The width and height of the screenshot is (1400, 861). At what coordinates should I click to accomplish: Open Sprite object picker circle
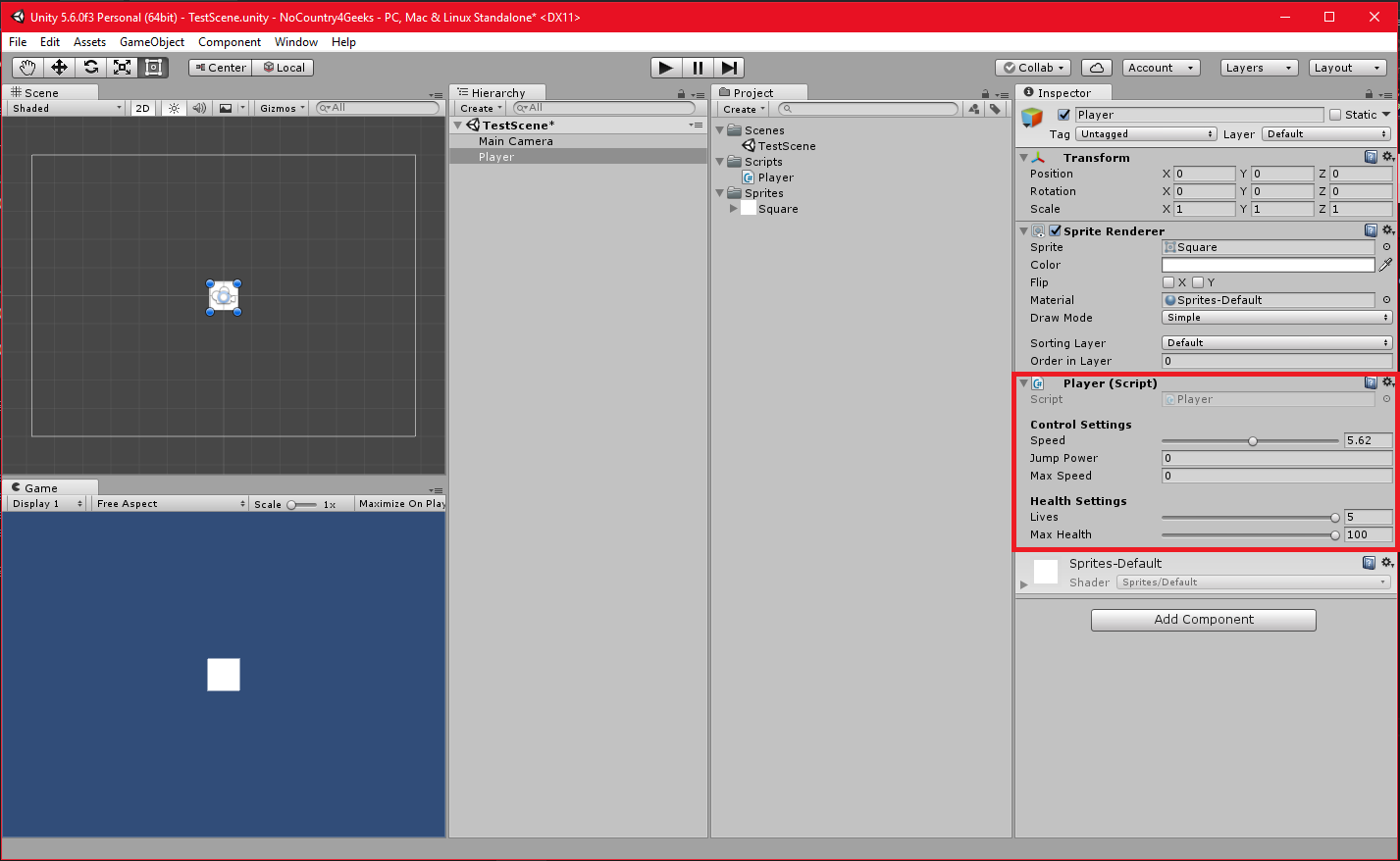click(1386, 247)
